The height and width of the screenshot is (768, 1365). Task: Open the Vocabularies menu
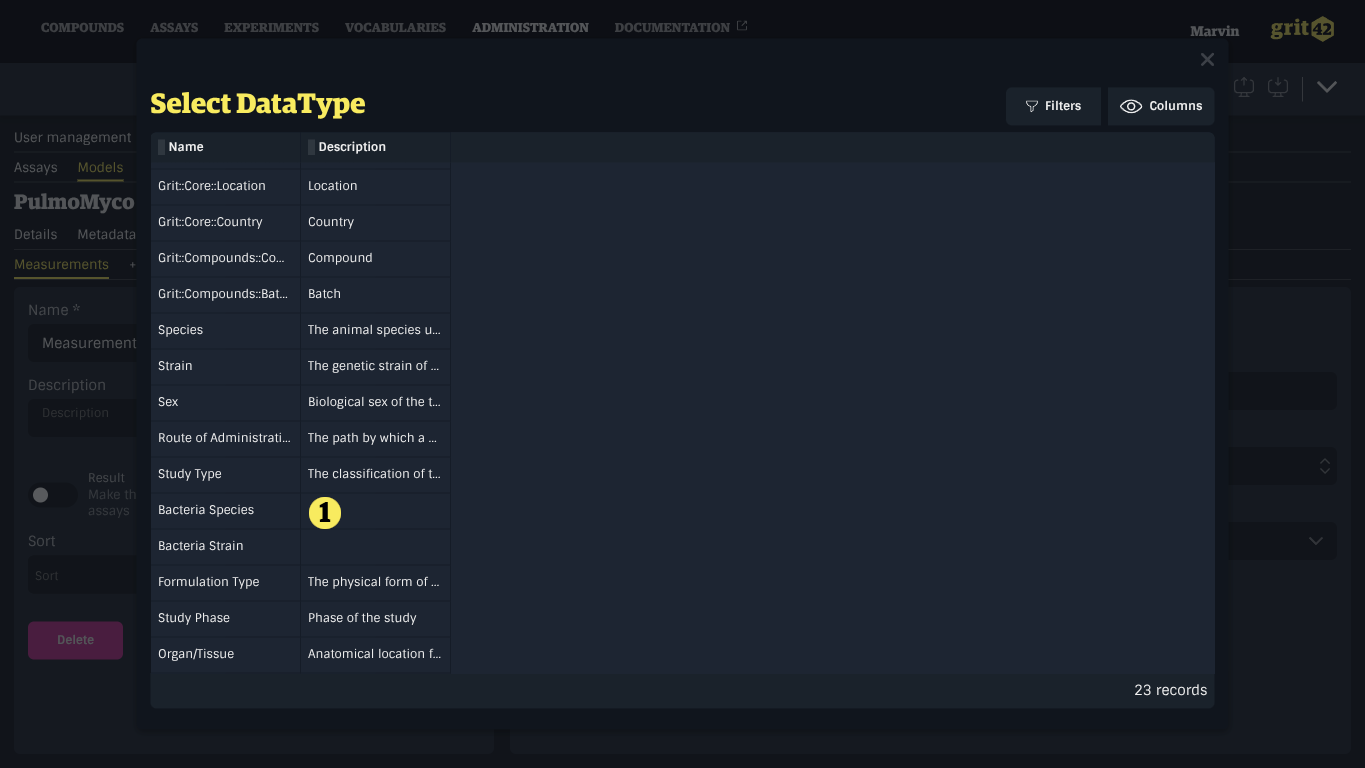395,27
